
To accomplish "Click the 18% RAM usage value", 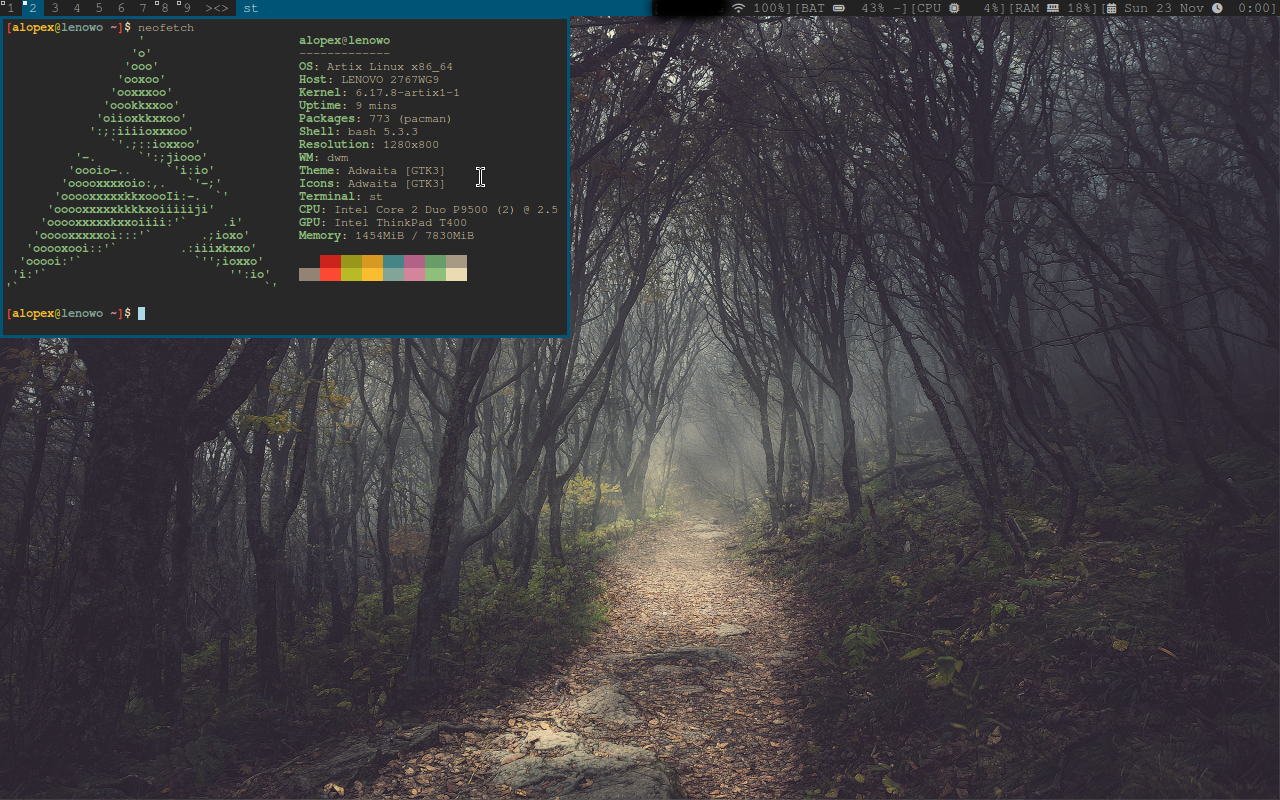I will point(1079,8).
